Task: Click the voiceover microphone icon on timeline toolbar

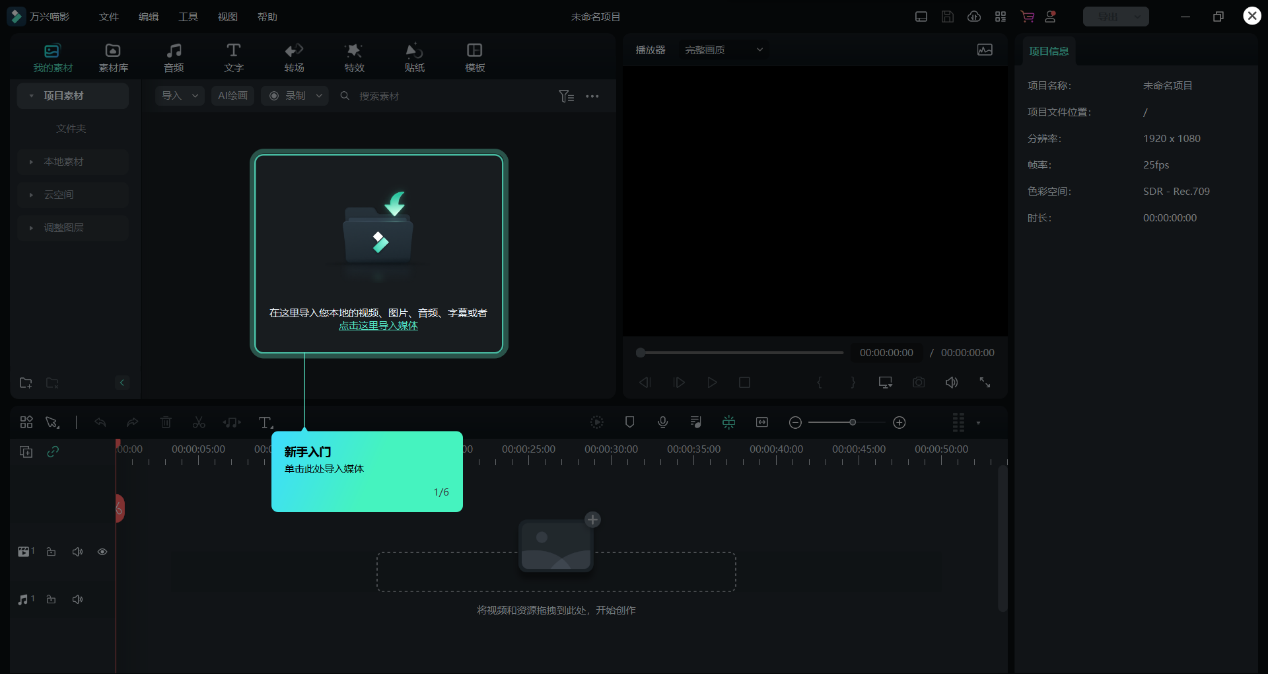Action: click(x=662, y=422)
